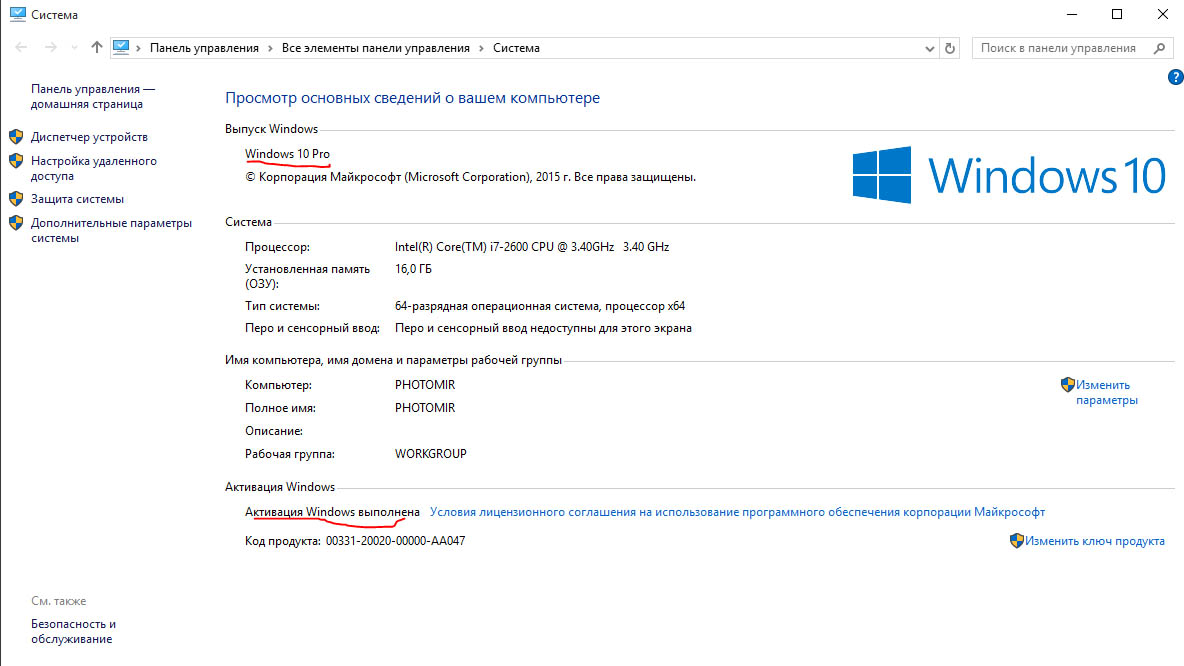Expand chevron before 'Панель управления' breadcrumb
1184x666 pixels.
(138, 48)
